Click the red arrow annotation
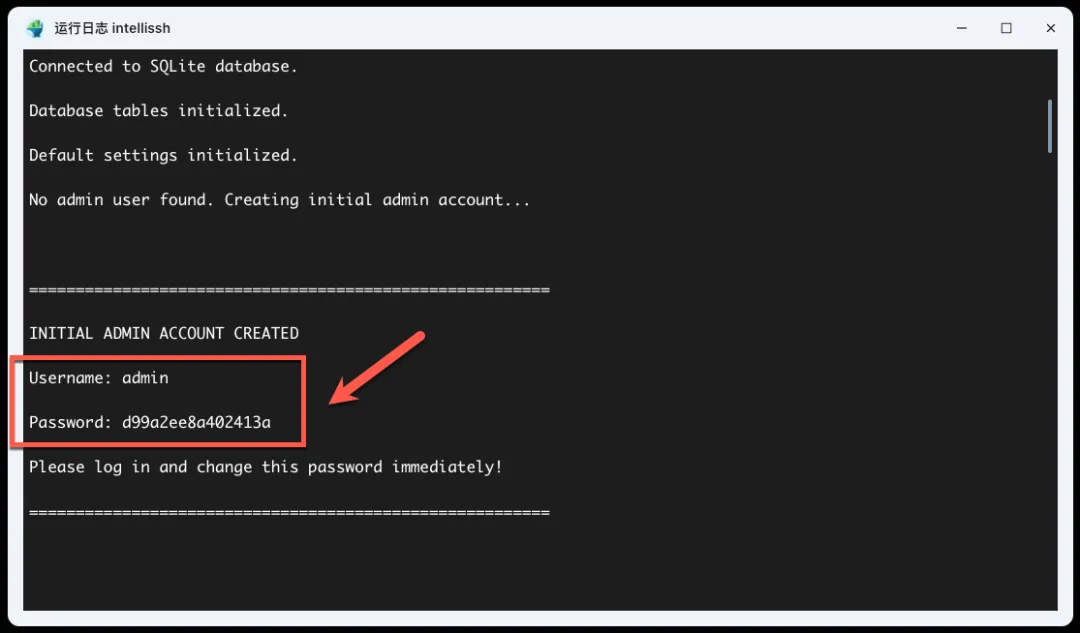The image size is (1080, 633). 377,369
